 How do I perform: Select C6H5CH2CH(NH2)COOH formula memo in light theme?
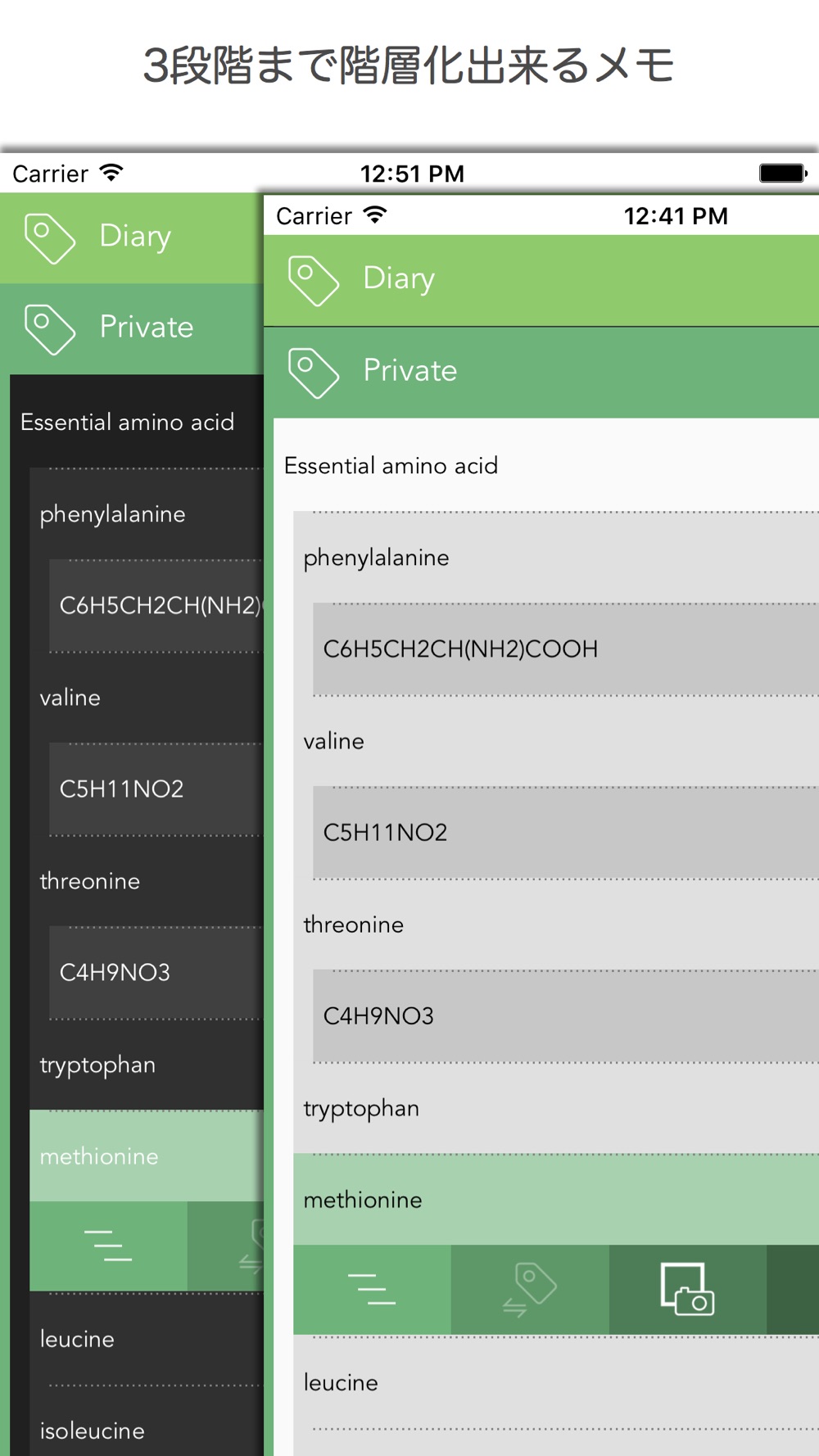click(460, 649)
